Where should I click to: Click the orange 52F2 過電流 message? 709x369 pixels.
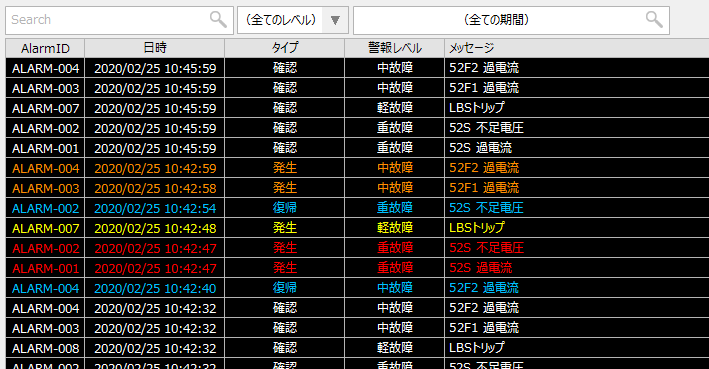(x=484, y=168)
